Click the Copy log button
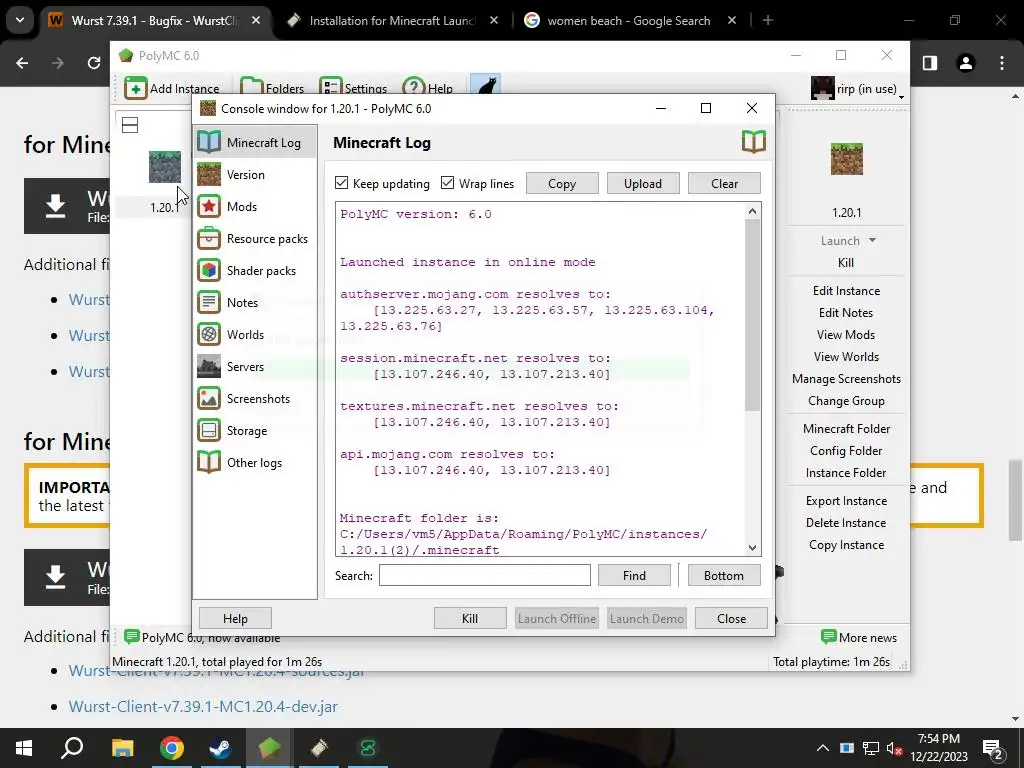 562,184
